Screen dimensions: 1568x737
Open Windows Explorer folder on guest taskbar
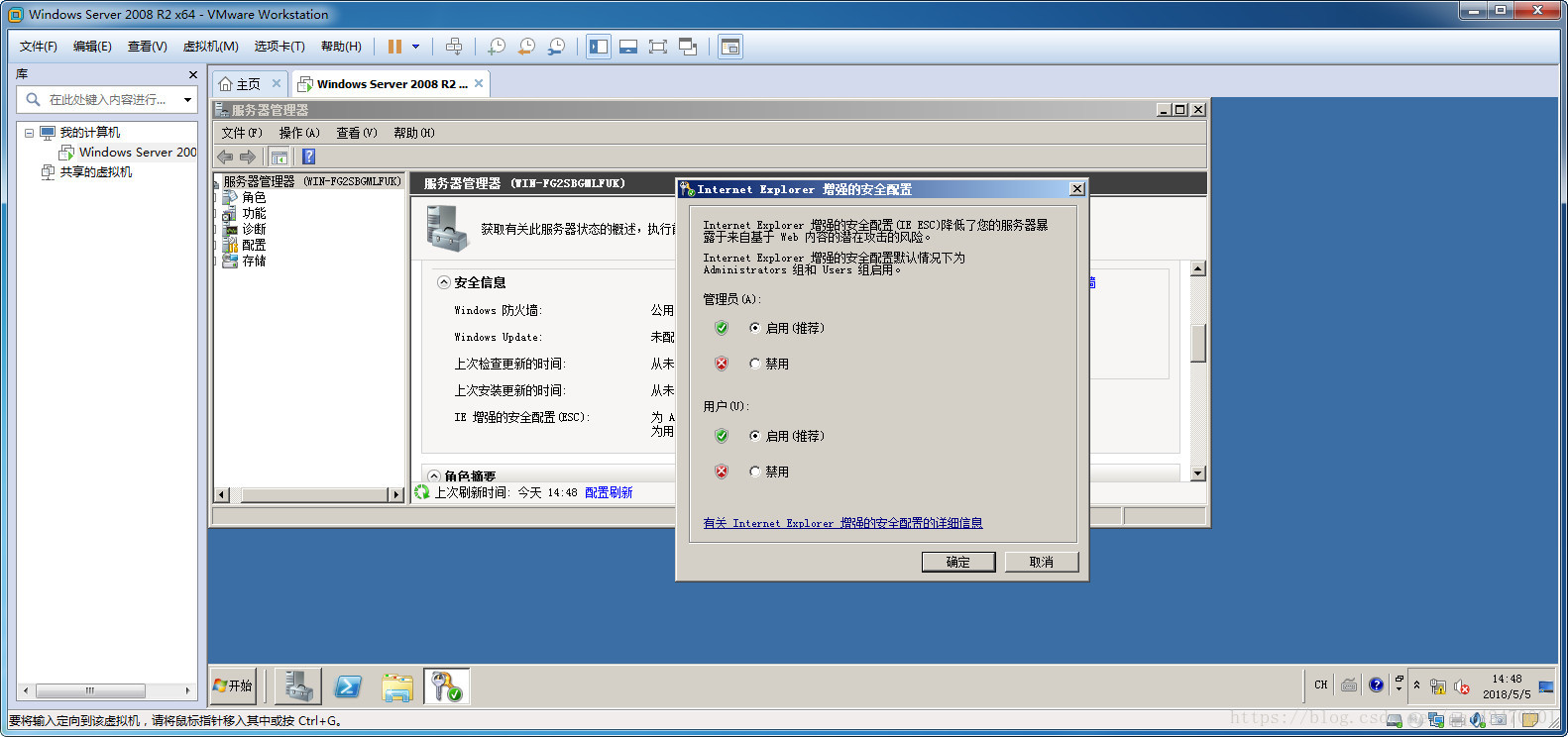point(397,685)
